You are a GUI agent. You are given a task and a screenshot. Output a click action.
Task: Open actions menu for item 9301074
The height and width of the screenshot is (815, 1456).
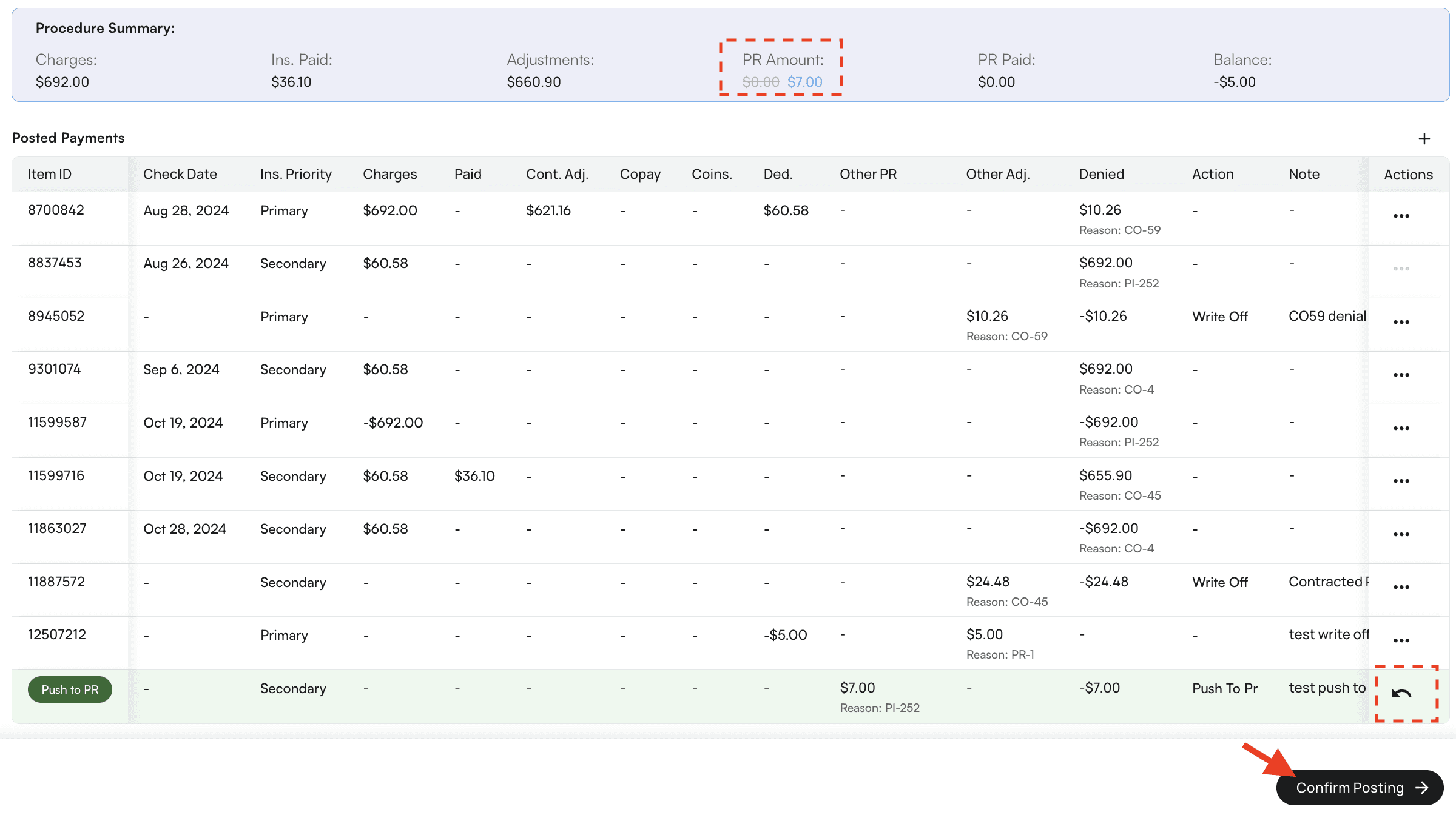click(x=1401, y=375)
